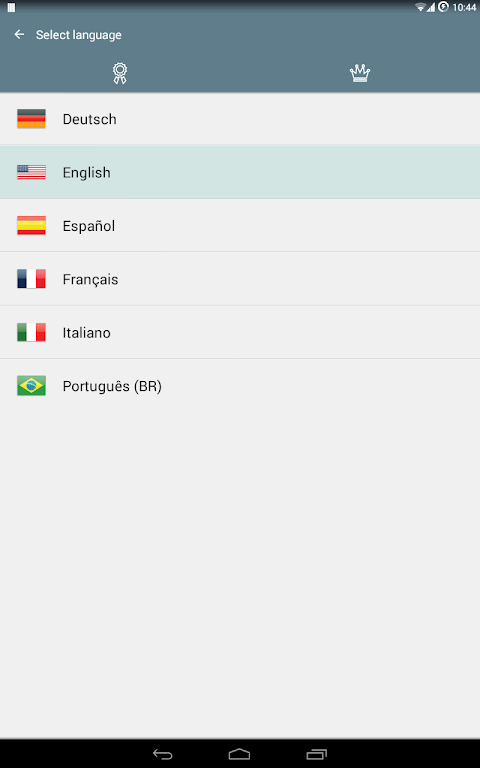Screen dimensions: 480x768
Task: Choose the English language row
Action: (x=240, y=172)
